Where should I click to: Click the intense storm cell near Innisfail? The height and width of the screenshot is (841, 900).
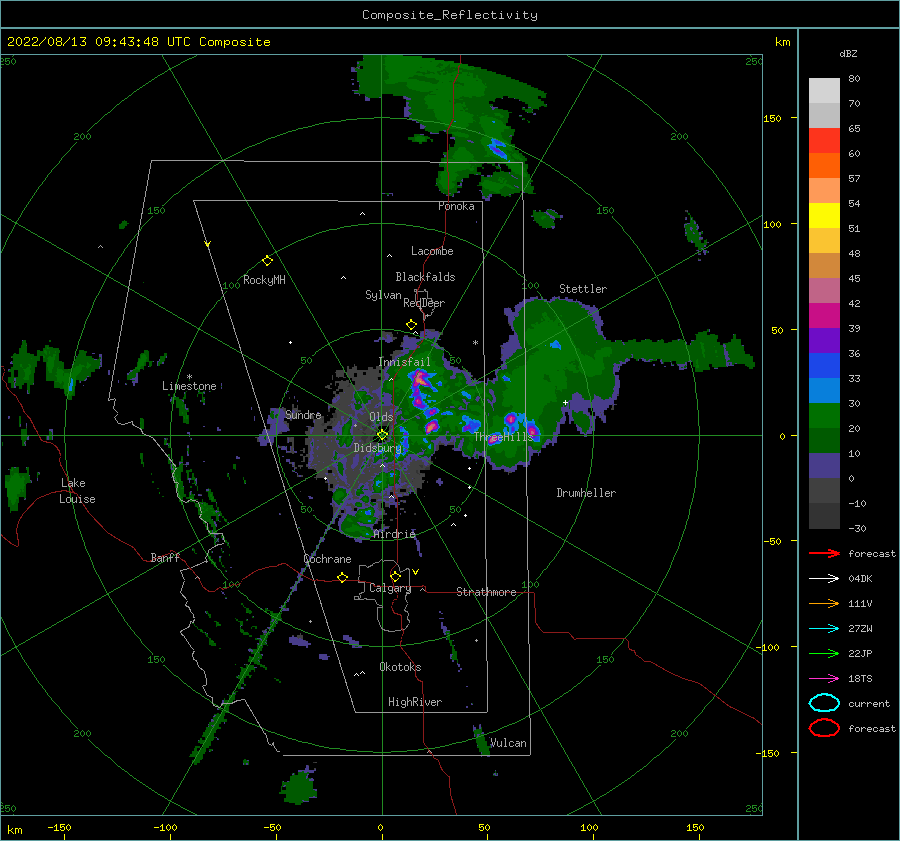[420, 379]
